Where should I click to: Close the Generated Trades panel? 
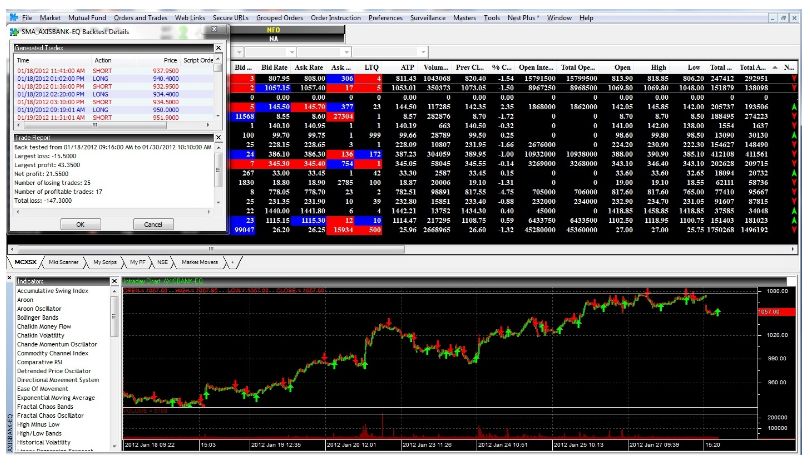(x=220, y=47)
